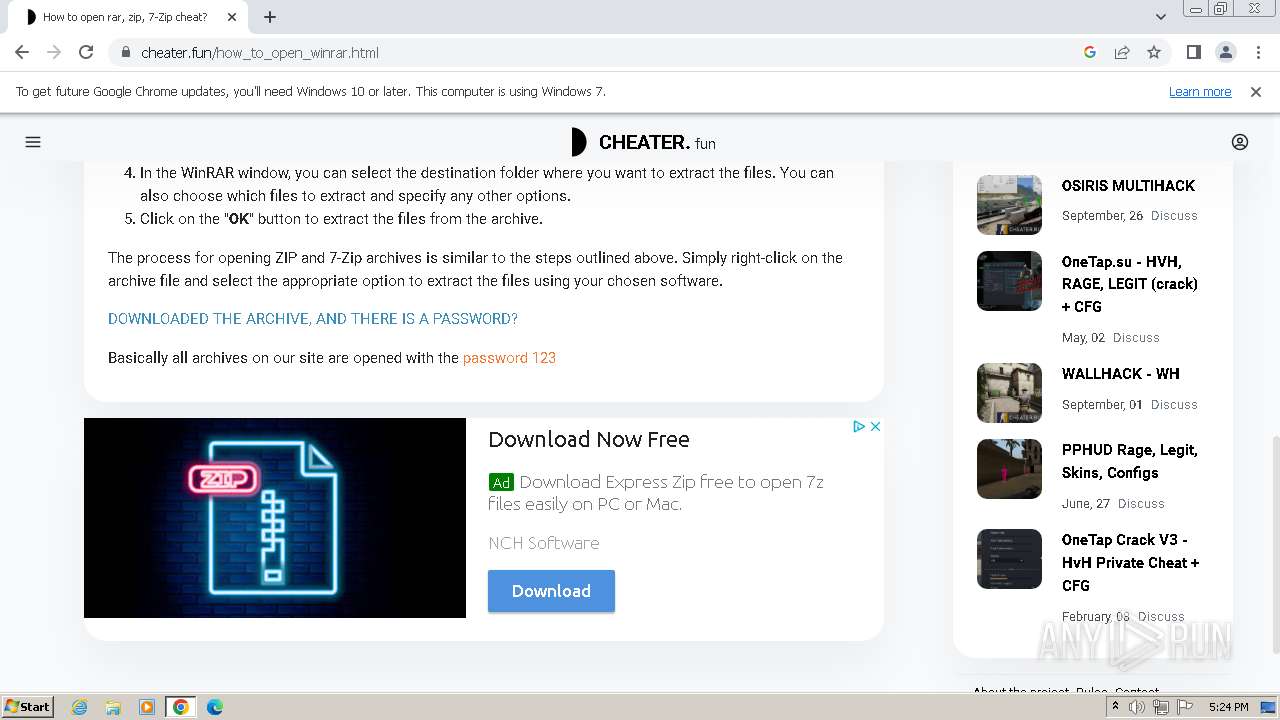This screenshot has width=1280, height=720.
Task: Close the 'How to open rar' tab
Action: pyautogui.click(x=232, y=17)
